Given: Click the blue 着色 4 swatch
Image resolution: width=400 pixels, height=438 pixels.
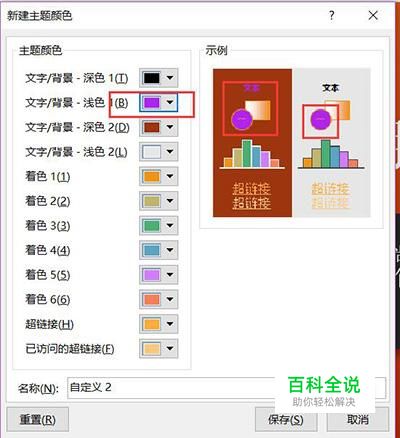Looking at the screenshot, I should (152, 250).
